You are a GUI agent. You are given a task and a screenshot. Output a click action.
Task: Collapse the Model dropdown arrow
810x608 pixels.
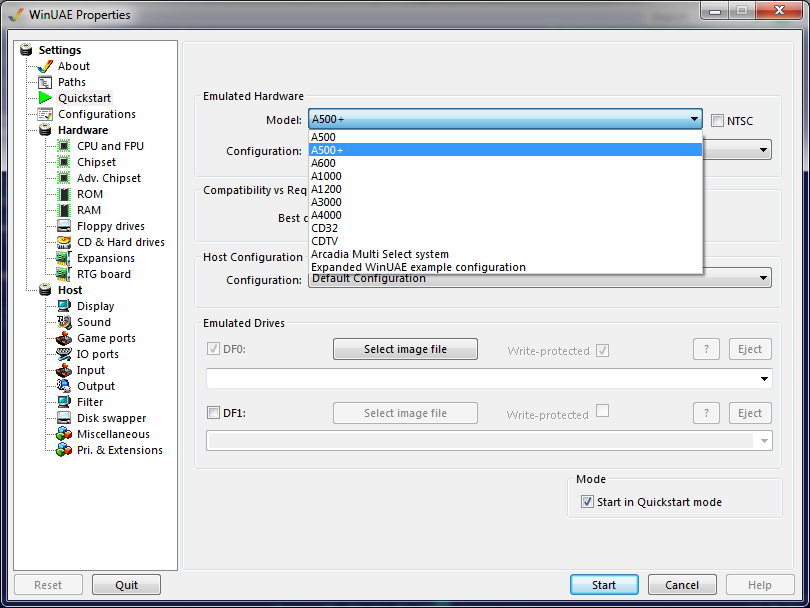point(694,119)
